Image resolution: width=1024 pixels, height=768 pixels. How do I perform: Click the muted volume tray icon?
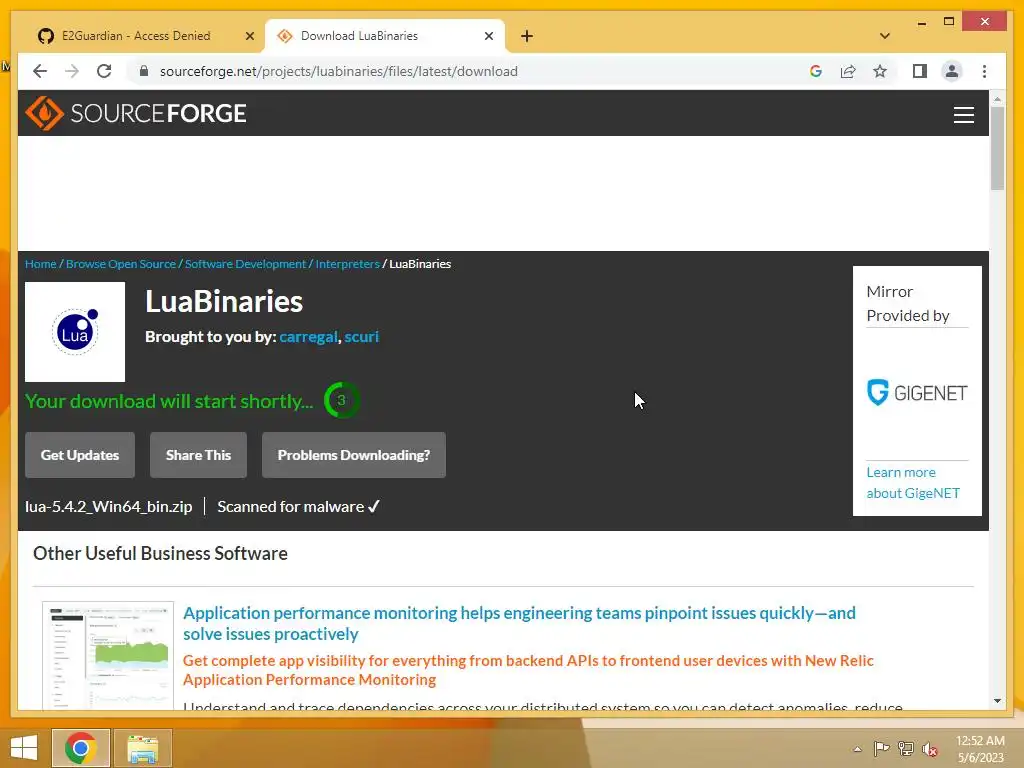click(930, 749)
